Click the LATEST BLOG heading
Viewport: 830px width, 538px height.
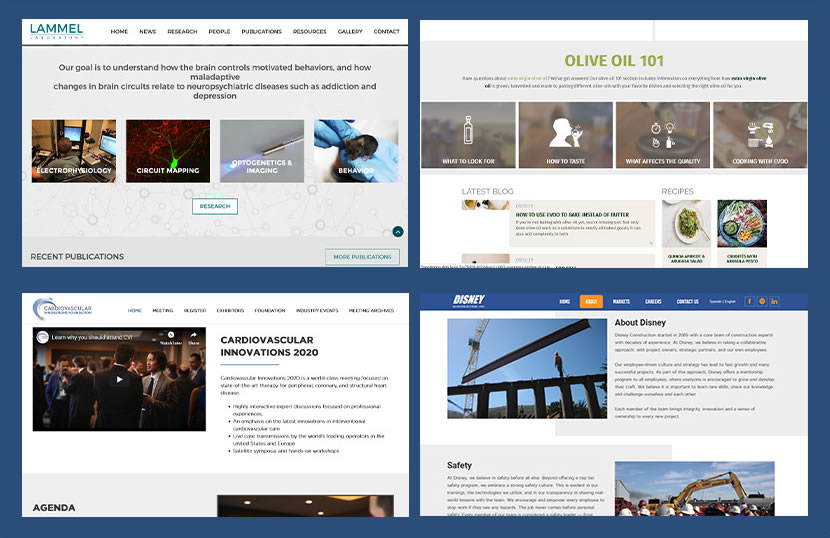[x=488, y=191]
